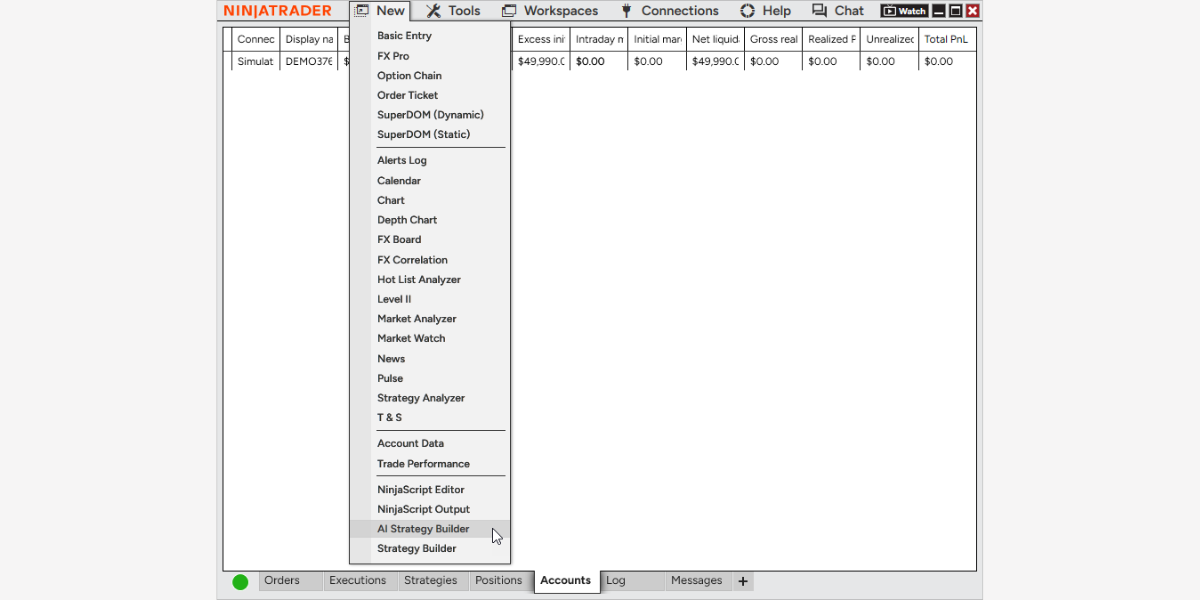
Task: Click the $49,990 net liquidation cell
Action: [x=715, y=61]
